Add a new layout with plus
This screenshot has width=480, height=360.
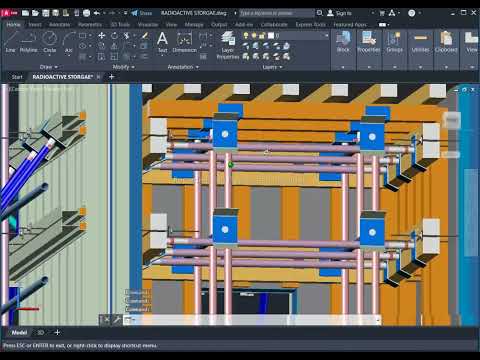tap(57, 333)
